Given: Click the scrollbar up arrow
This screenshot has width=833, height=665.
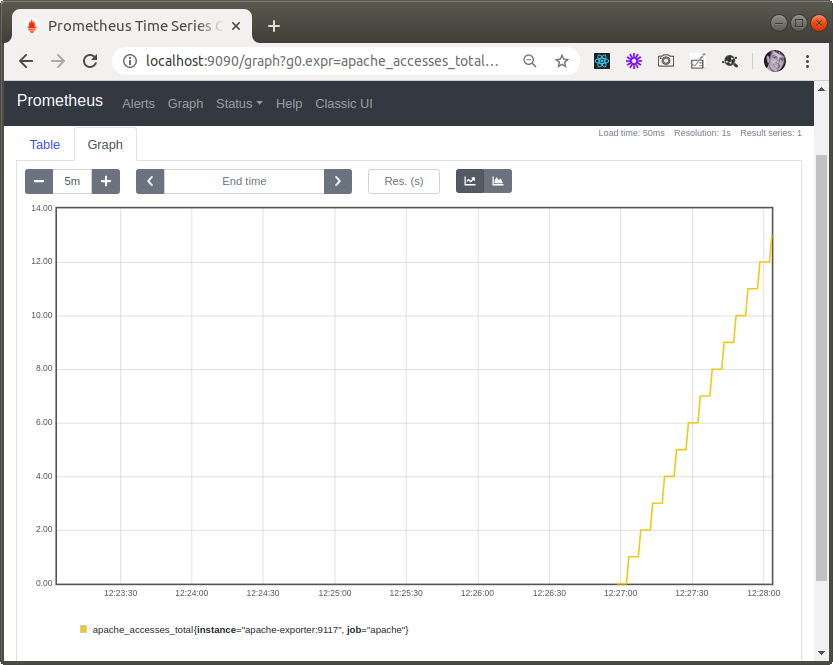Looking at the screenshot, I should point(821,89).
